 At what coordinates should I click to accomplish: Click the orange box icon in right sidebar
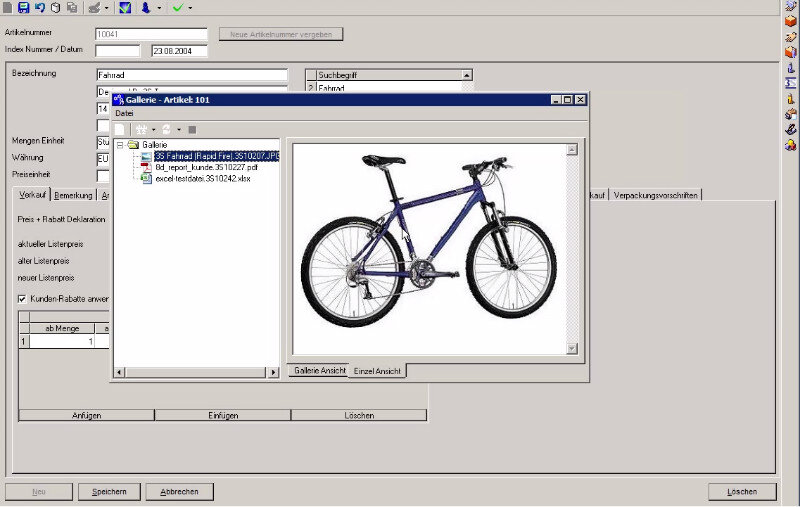coord(790,21)
